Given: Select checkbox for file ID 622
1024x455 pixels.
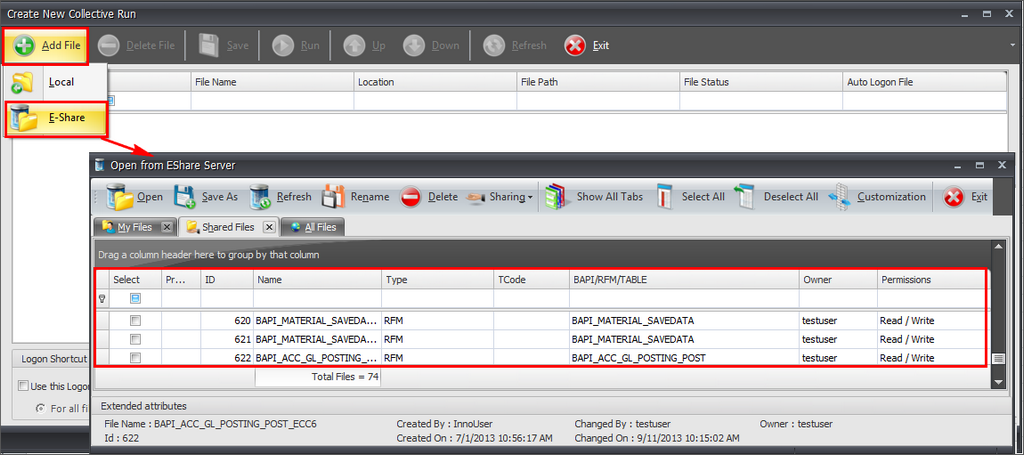Looking at the screenshot, I should tap(136, 358).
